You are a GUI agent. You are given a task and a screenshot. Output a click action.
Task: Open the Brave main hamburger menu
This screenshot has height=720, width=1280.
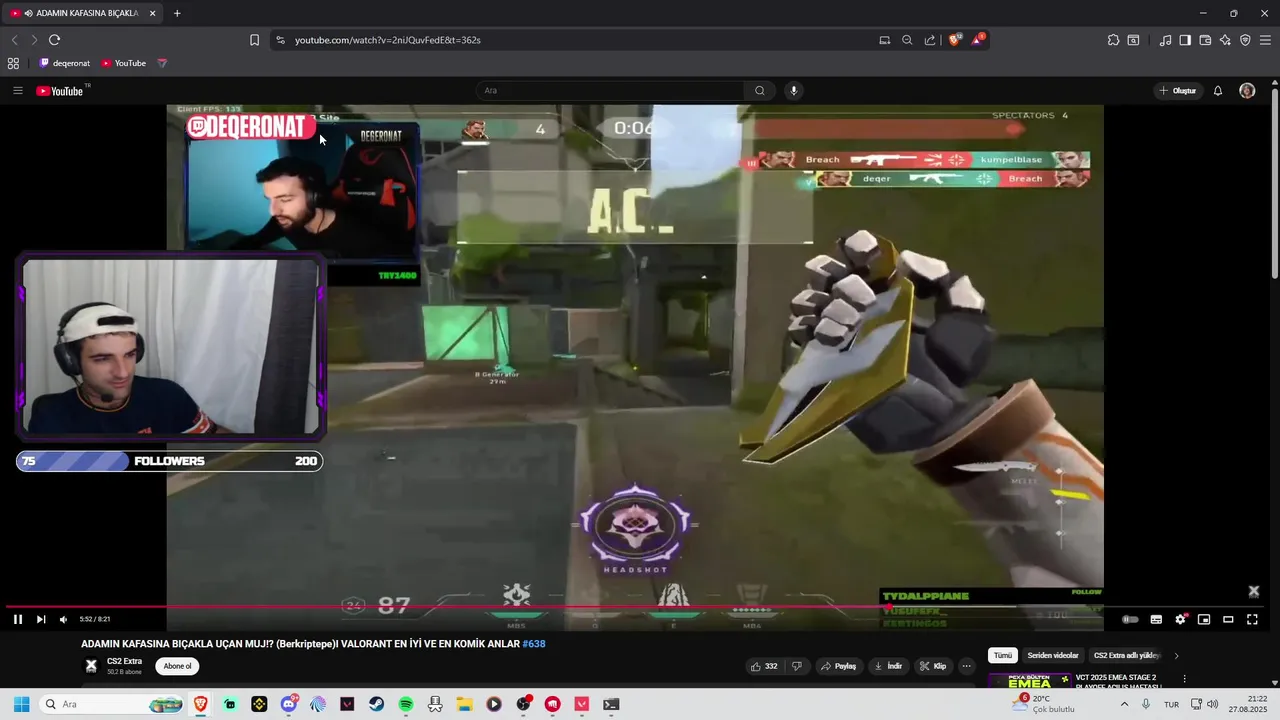[1265, 40]
